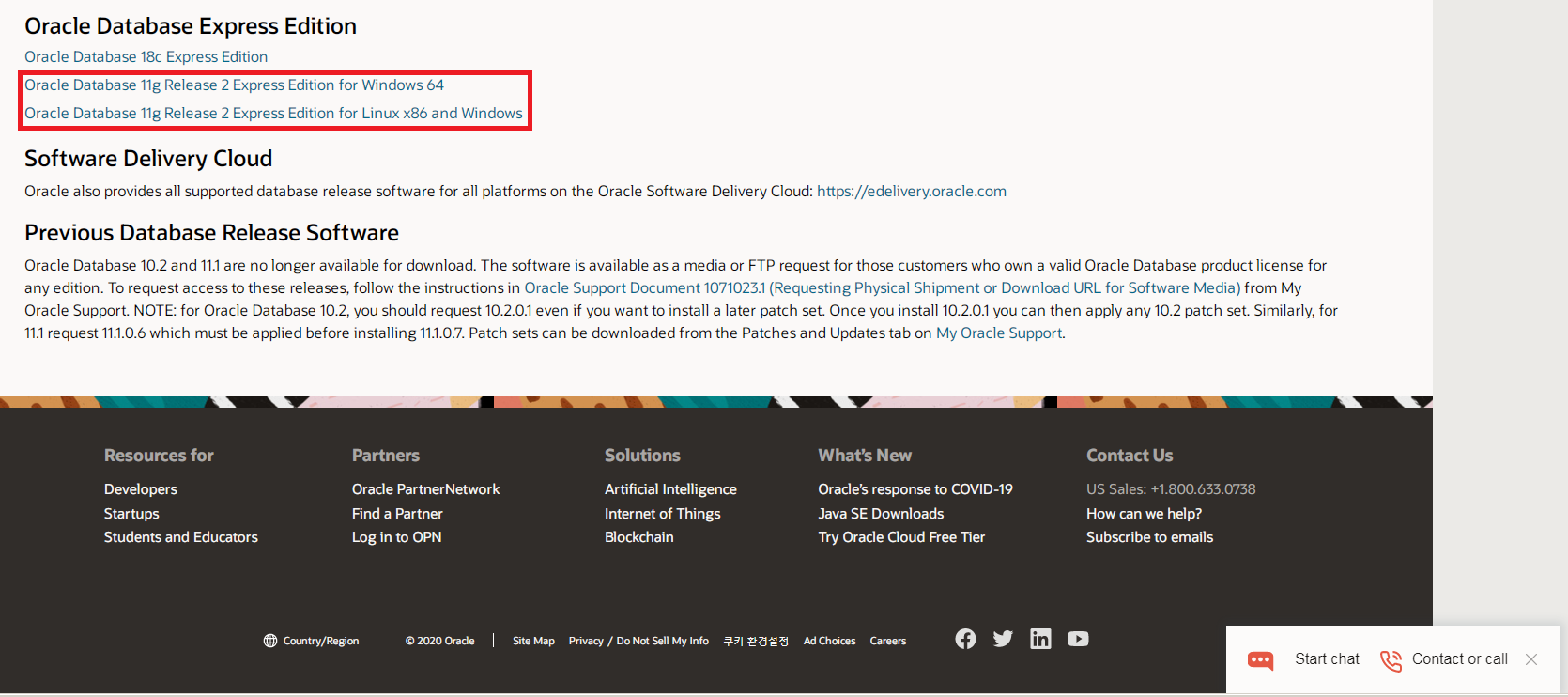
Task: Open Startups footer link
Action: [131, 514]
